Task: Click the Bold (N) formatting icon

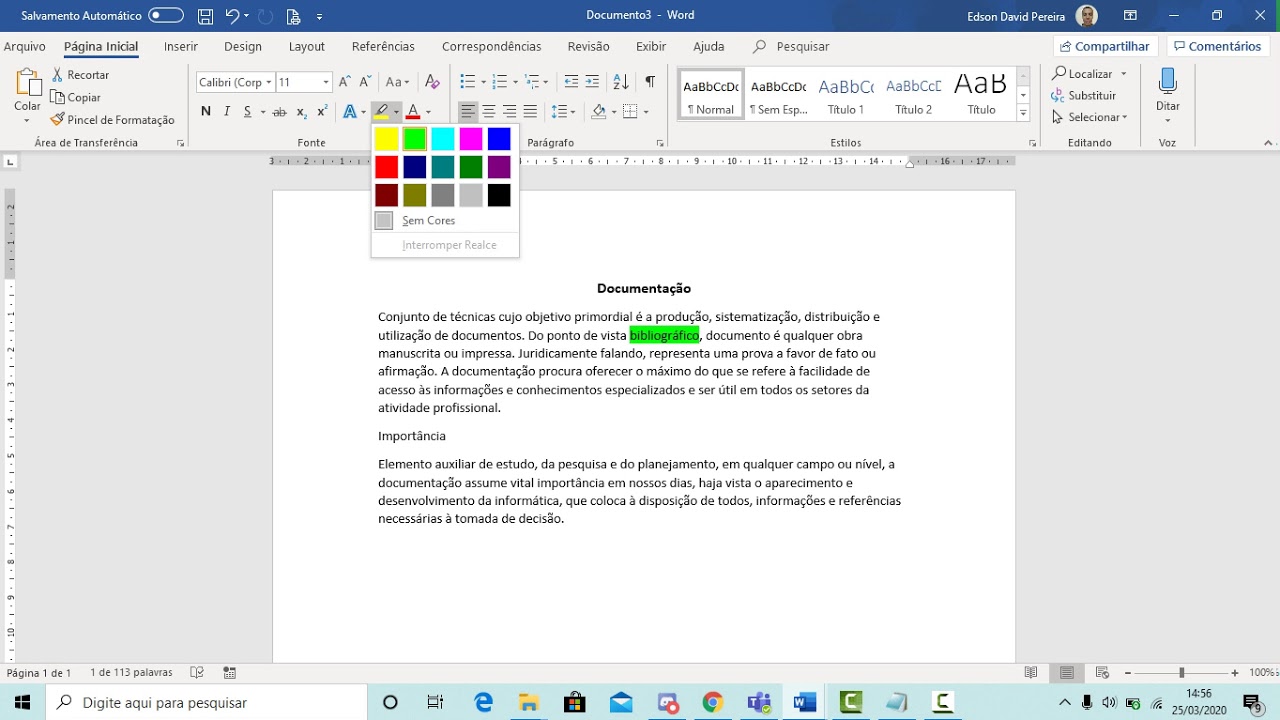Action: 206,111
